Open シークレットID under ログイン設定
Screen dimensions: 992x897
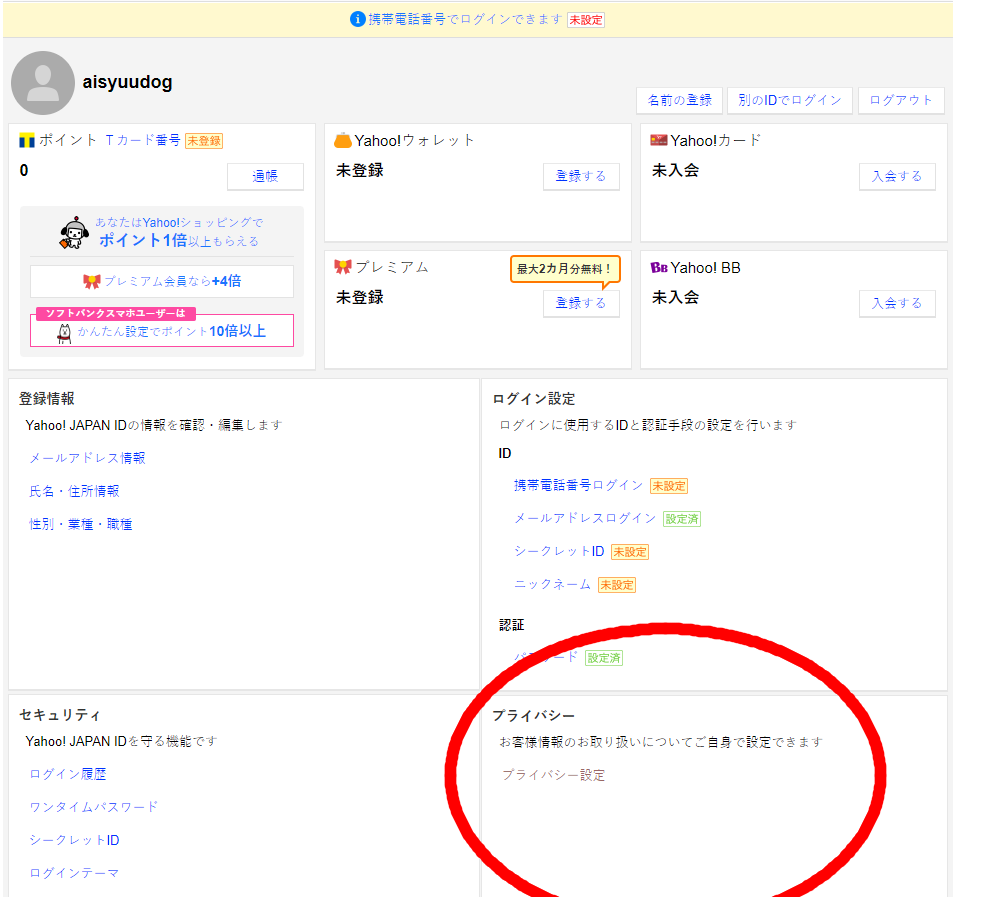click(x=559, y=551)
